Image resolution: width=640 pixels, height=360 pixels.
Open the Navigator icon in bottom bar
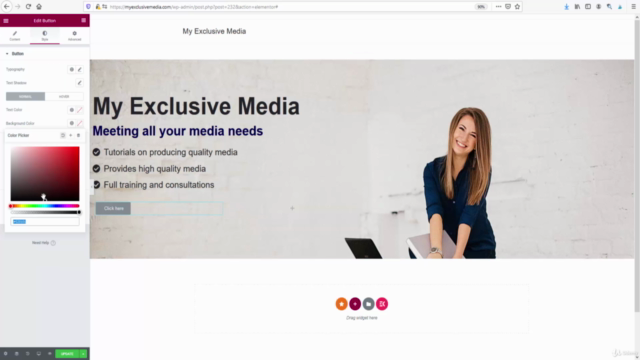pos(17,353)
